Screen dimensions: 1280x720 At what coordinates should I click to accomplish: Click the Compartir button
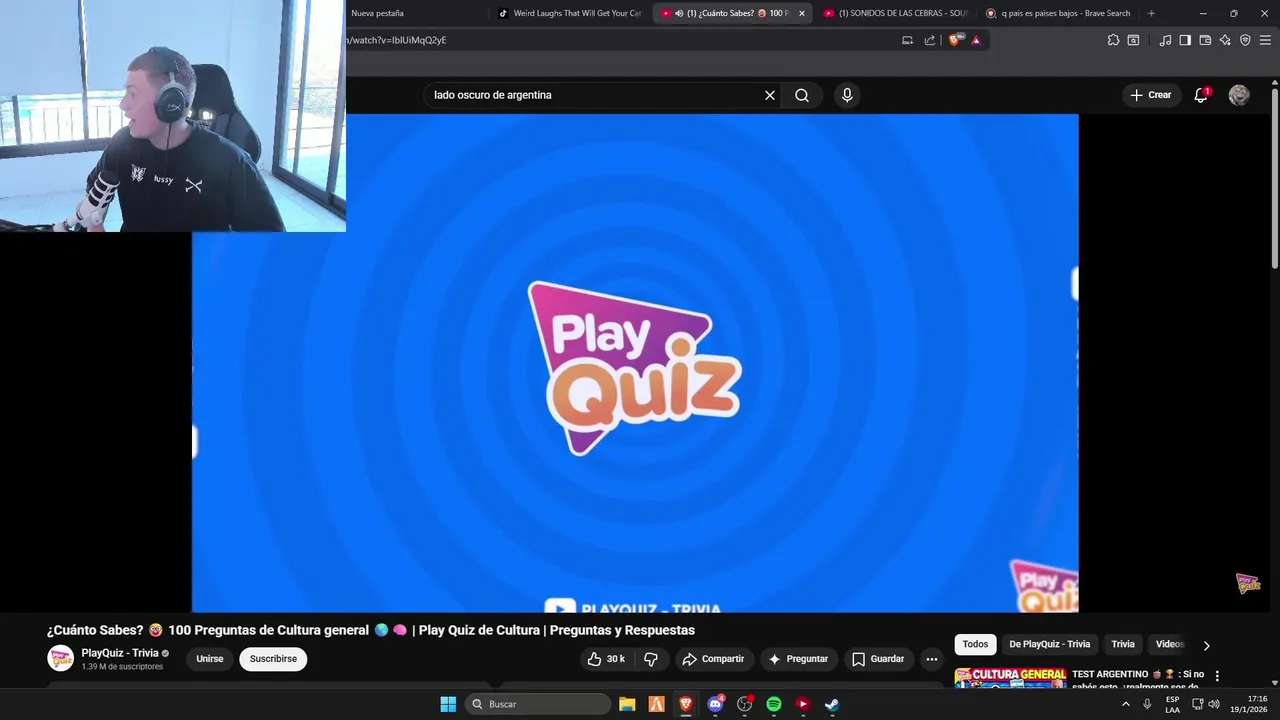coord(713,659)
